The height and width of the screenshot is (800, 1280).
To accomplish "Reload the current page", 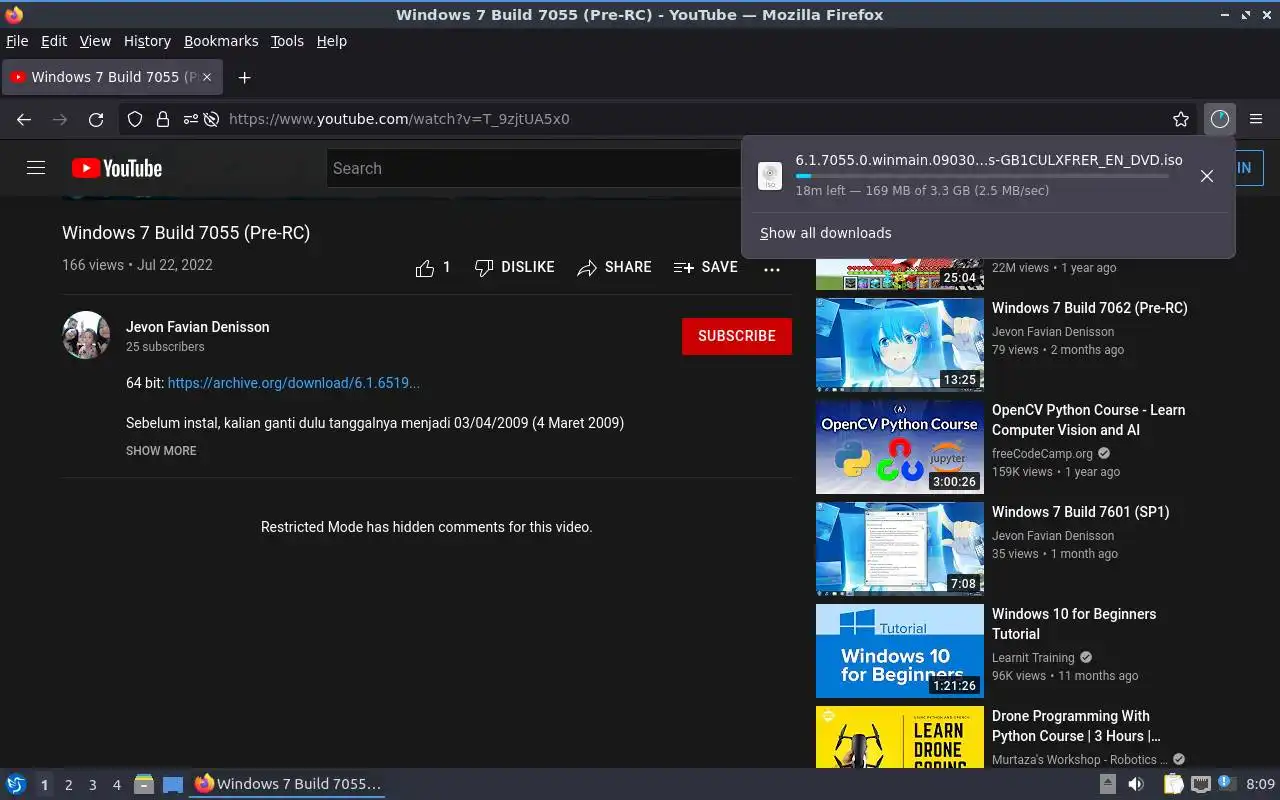I will click(x=96, y=119).
